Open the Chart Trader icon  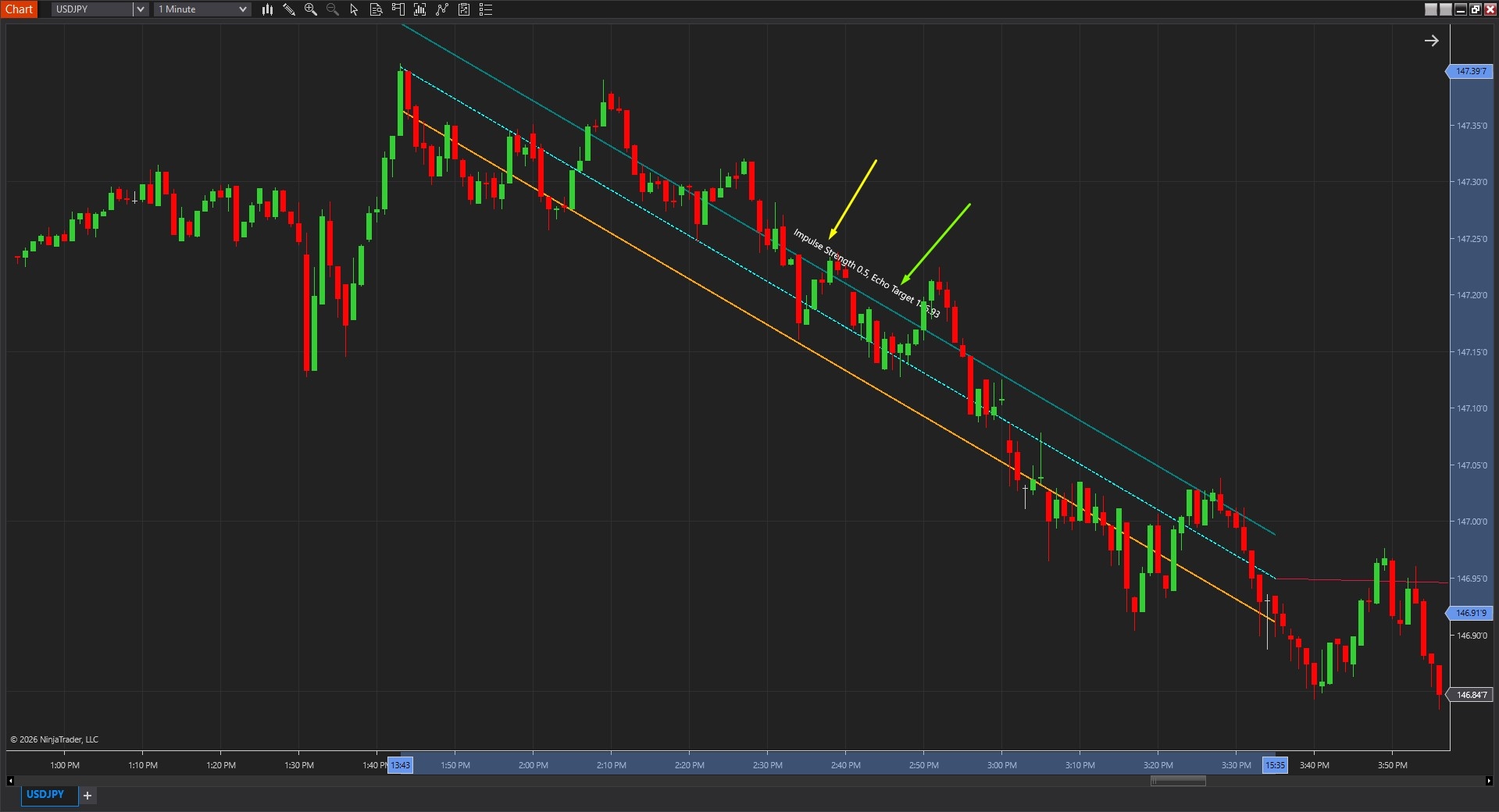(x=398, y=9)
